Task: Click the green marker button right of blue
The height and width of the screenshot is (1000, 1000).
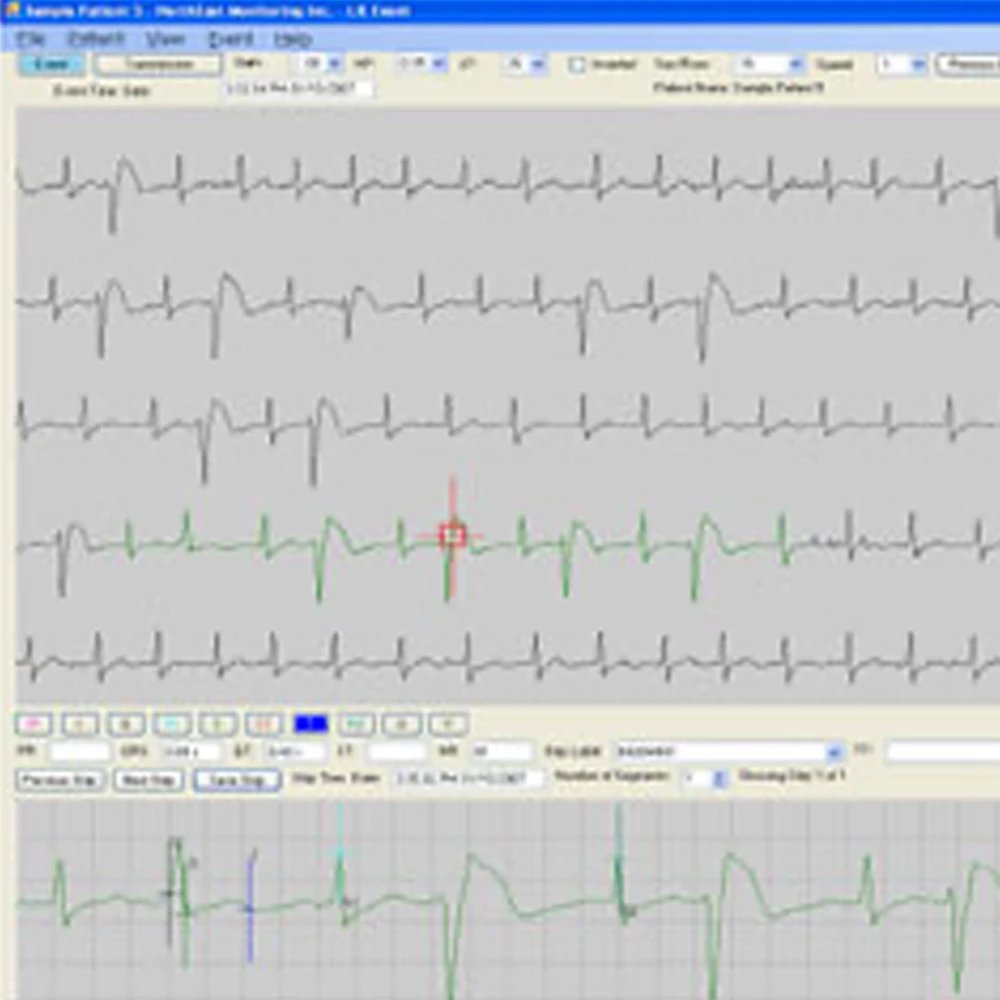Action: coord(357,723)
